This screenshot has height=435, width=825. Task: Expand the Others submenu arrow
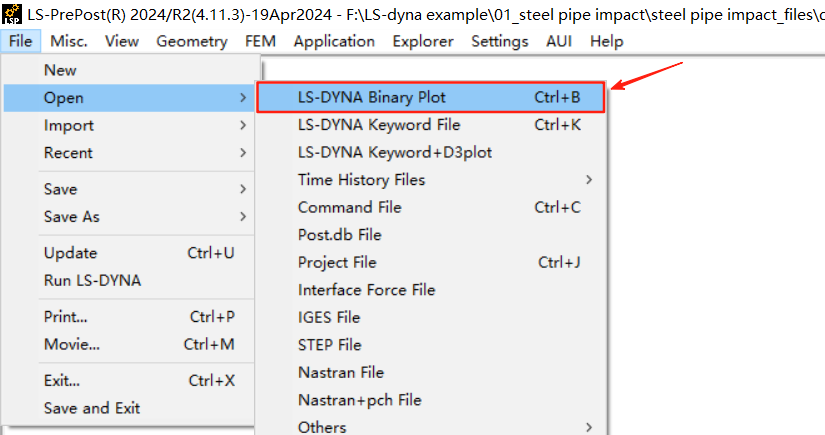[589, 427]
